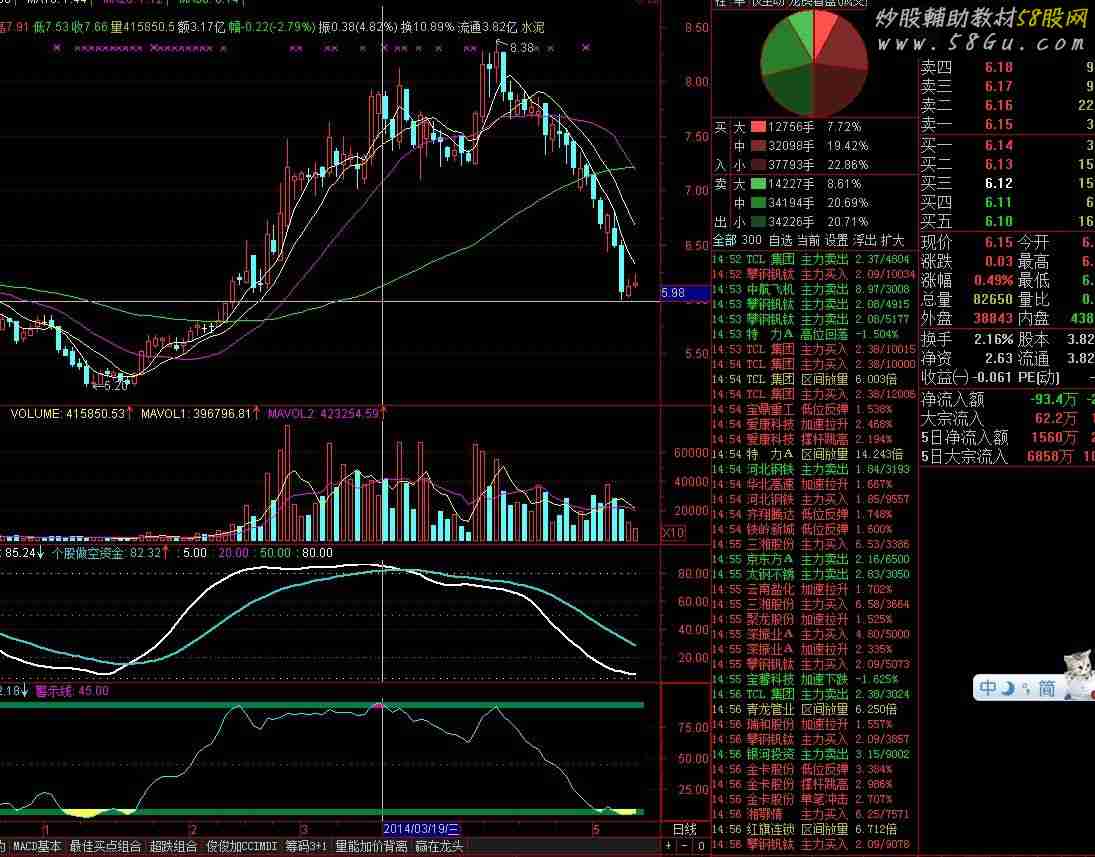1095x857 pixels.
Task: Click the 5.20 low price marker
Action: pyautogui.click(x=116, y=386)
